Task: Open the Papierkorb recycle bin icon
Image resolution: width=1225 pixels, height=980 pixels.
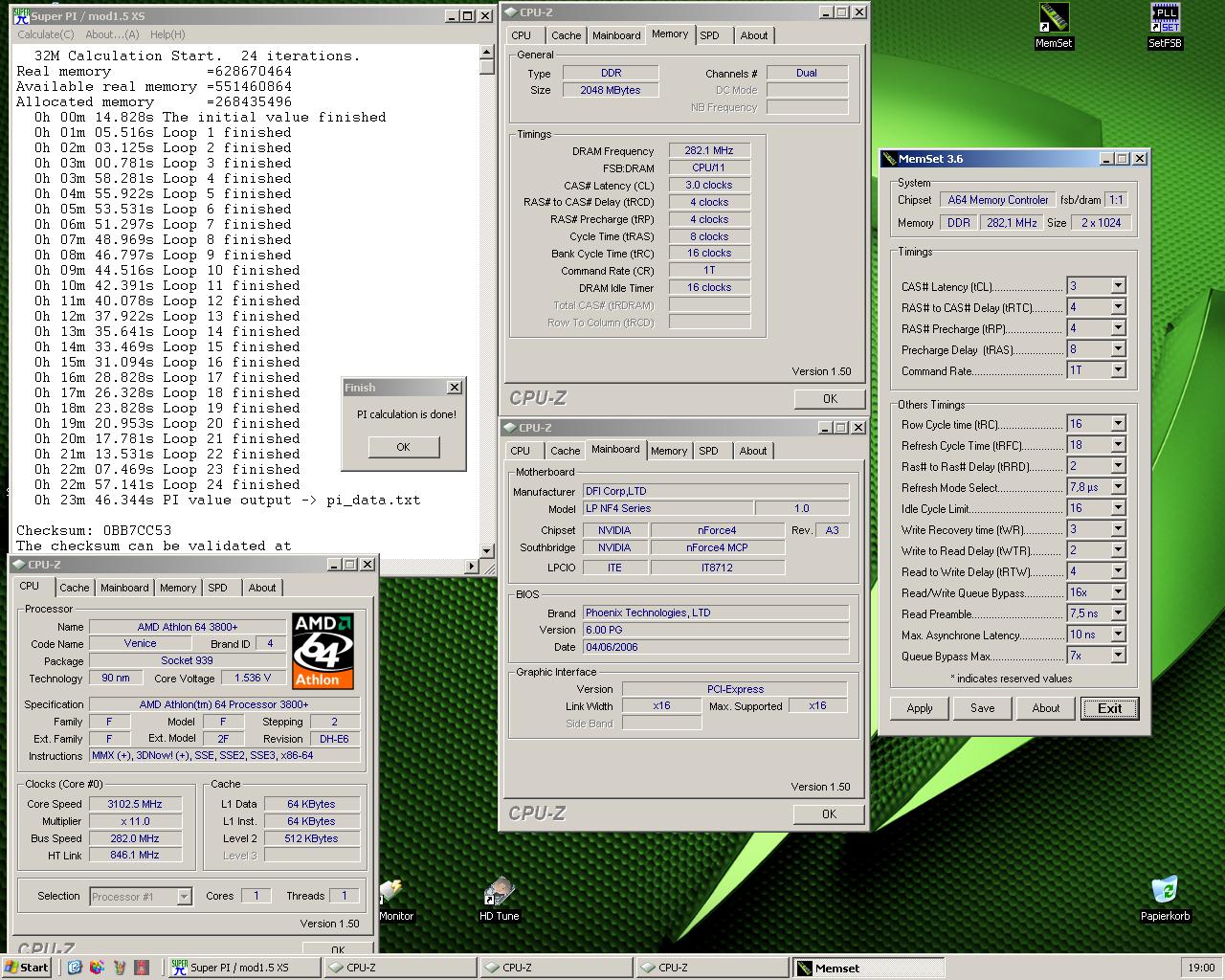Action: click(x=1165, y=891)
